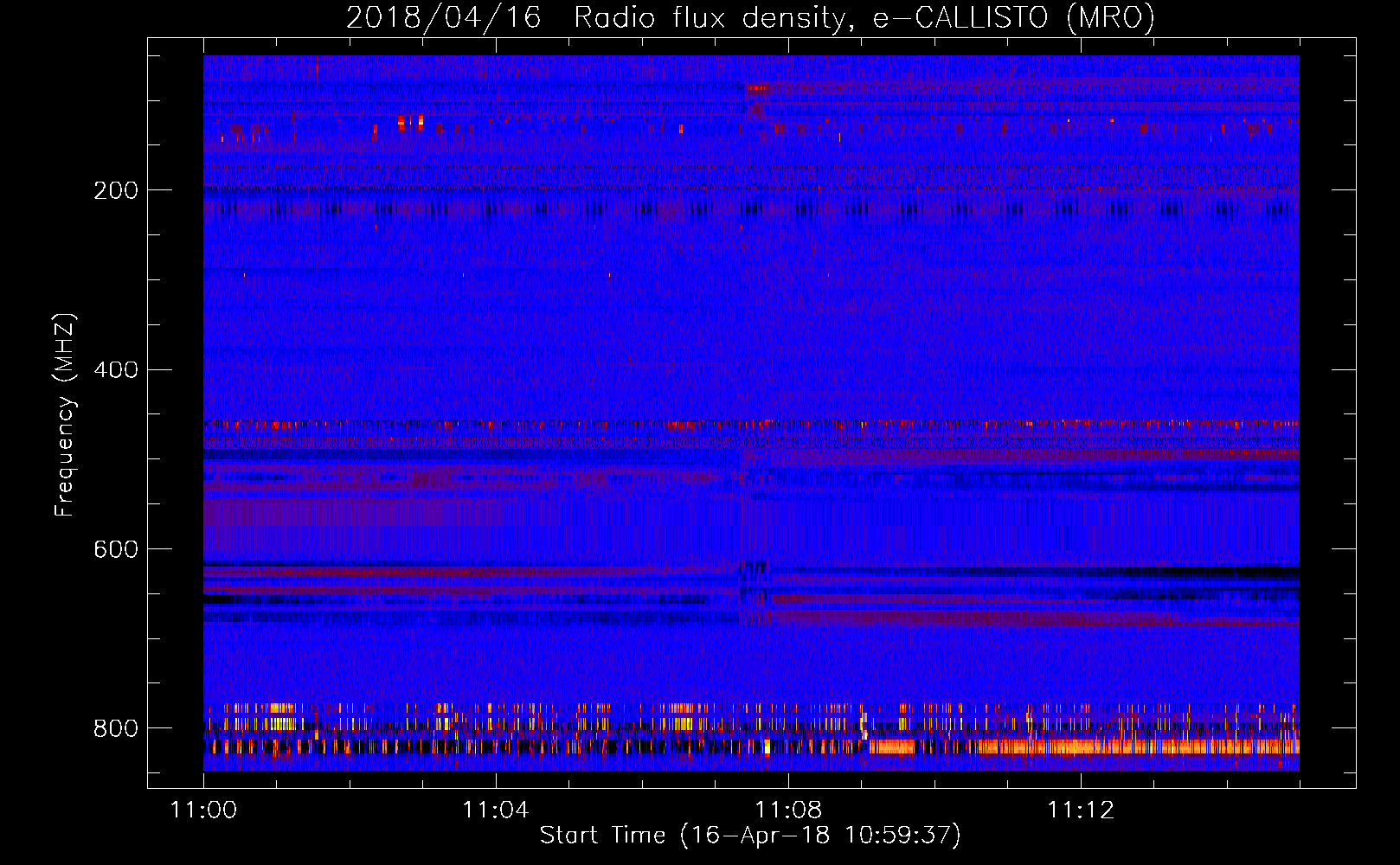The width and height of the screenshot is (1400, 865).
Task: Click the '11:08' time axis label
Action: coord(788,810)
